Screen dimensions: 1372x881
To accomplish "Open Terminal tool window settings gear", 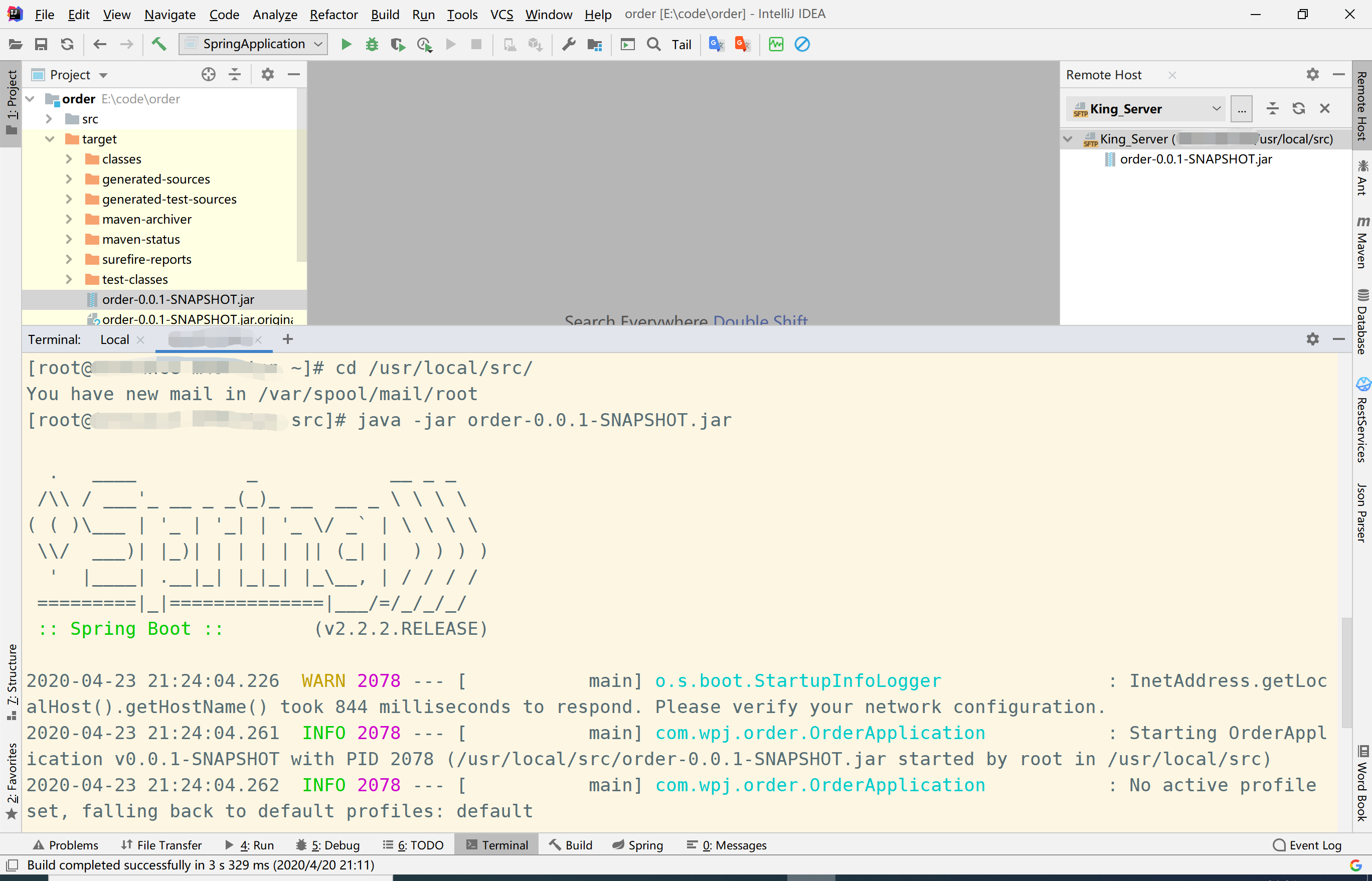I will point(1312,338).
